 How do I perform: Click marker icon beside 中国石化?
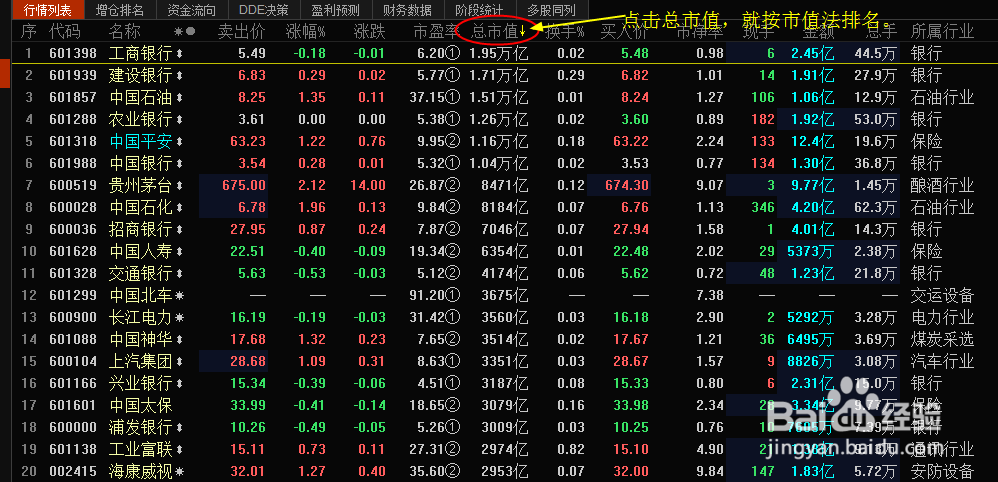pyautogui.click(x=179, y=208)
